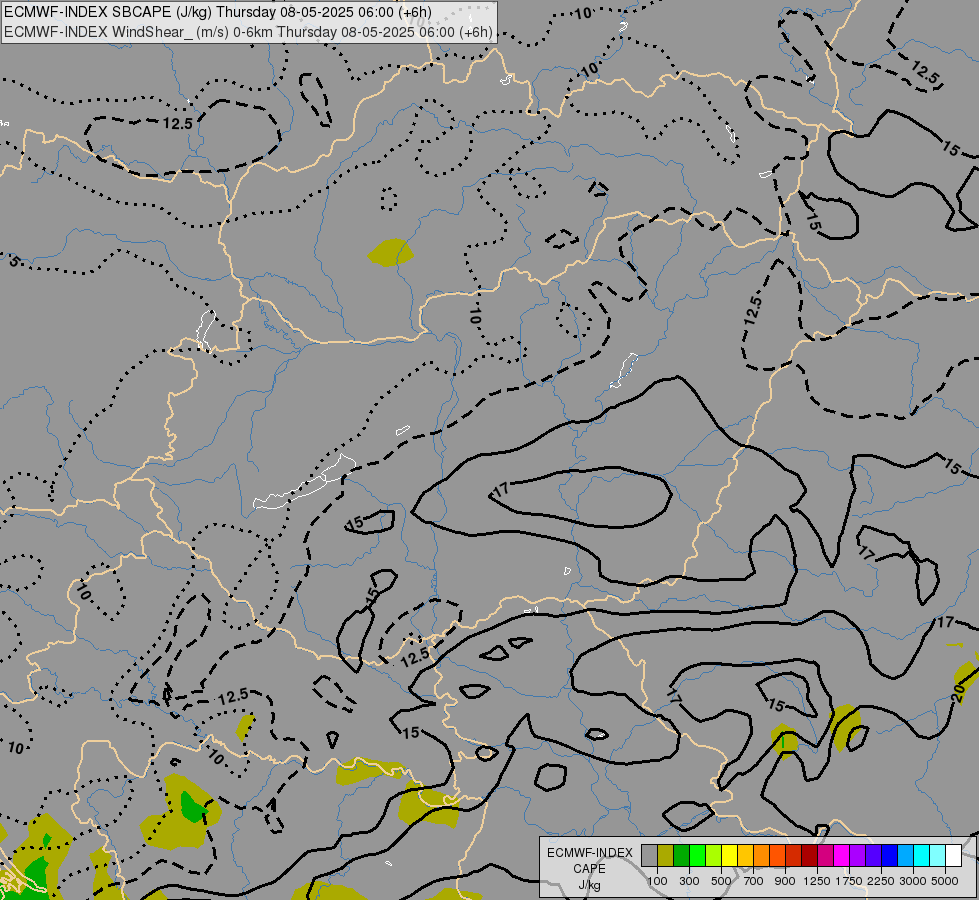This screenshot has height=900, width=979.
Task: Select the brick red swatch right of 900
Action: [x=794, y=855]
